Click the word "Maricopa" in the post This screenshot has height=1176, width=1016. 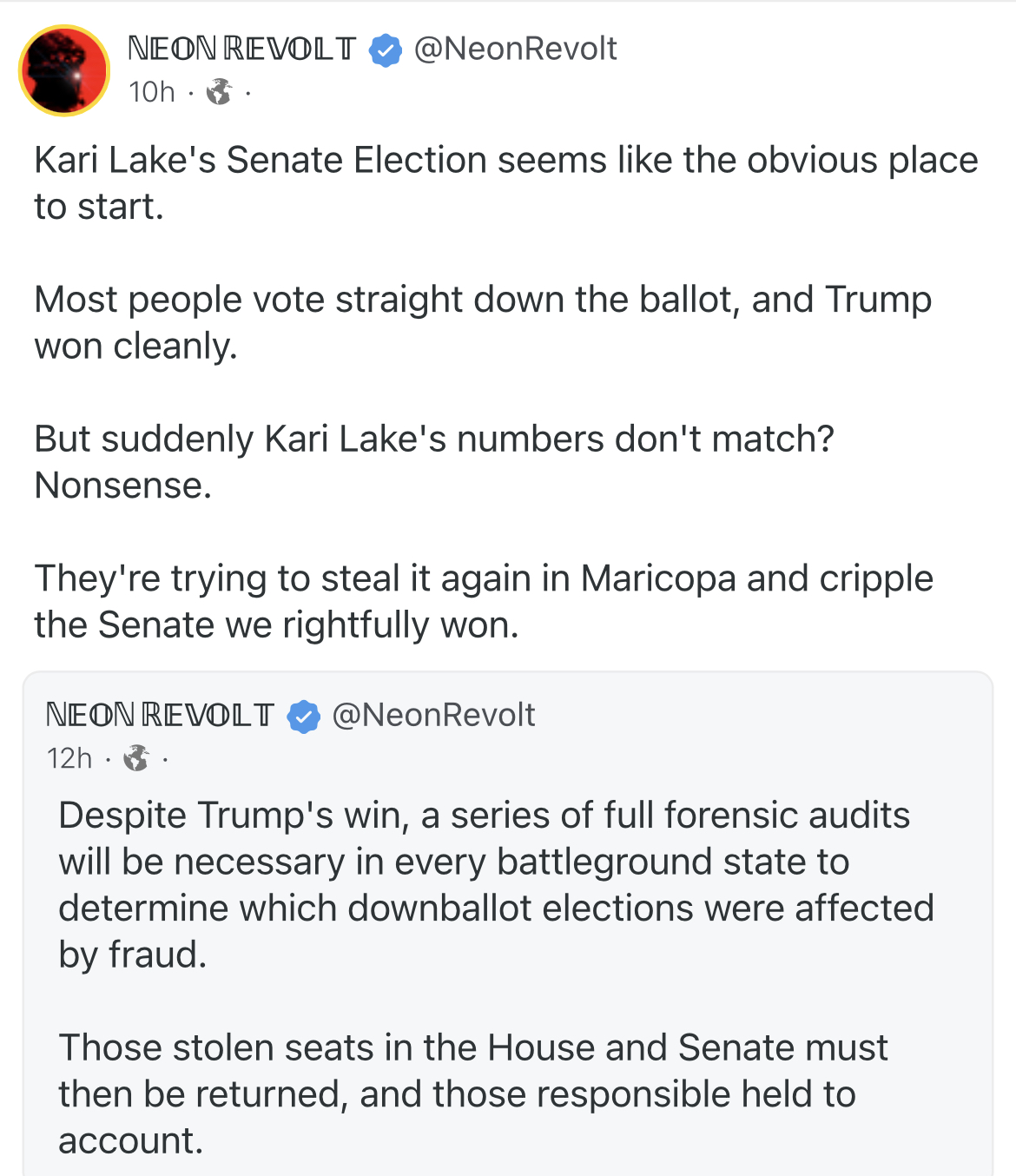657,578
